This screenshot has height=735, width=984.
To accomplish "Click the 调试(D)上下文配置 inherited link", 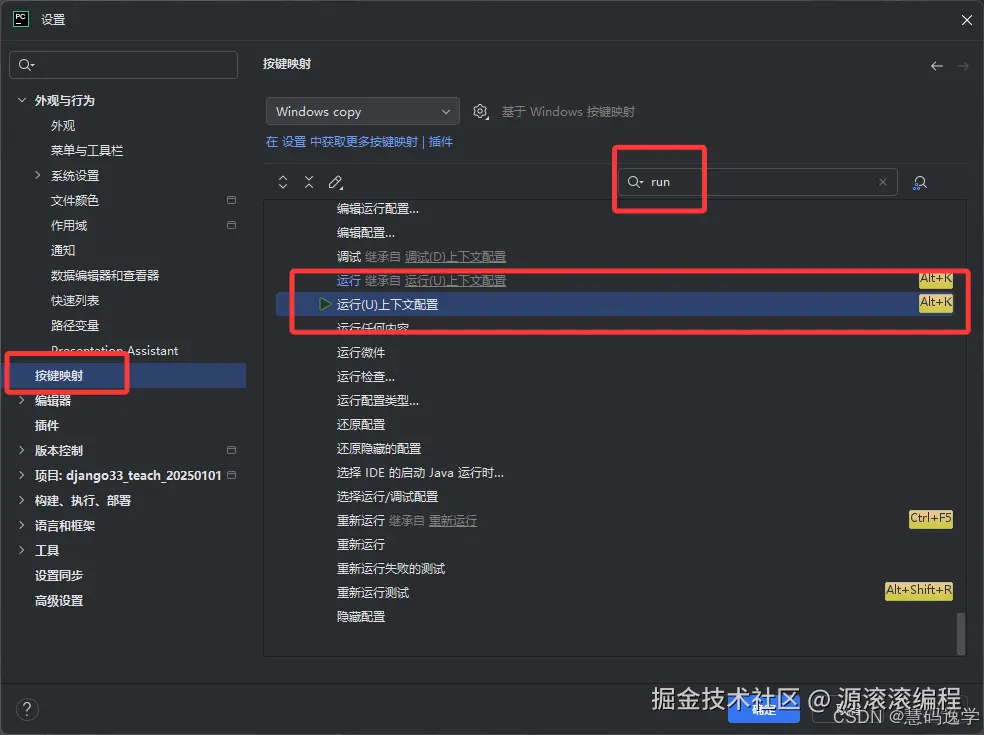I will pyautogui.click(x=455, y=257).
